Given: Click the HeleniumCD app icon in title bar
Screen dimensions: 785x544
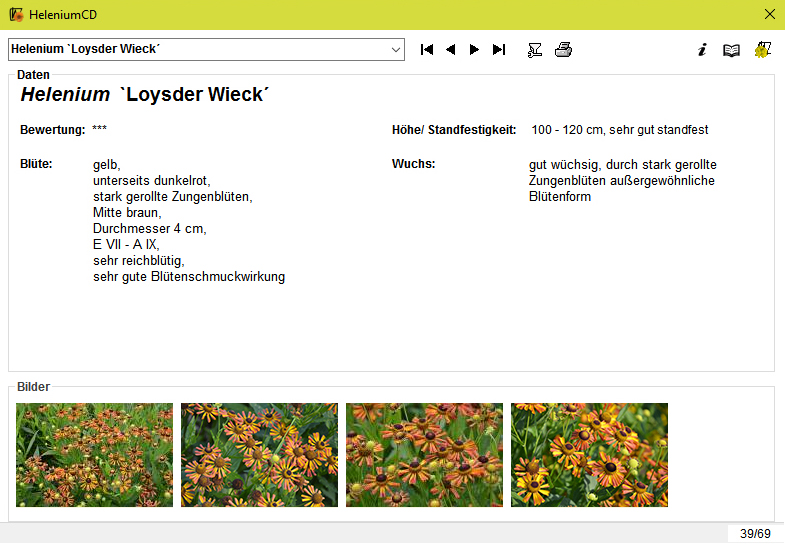Looking at the screenshot, I should [x=16, y=15].
